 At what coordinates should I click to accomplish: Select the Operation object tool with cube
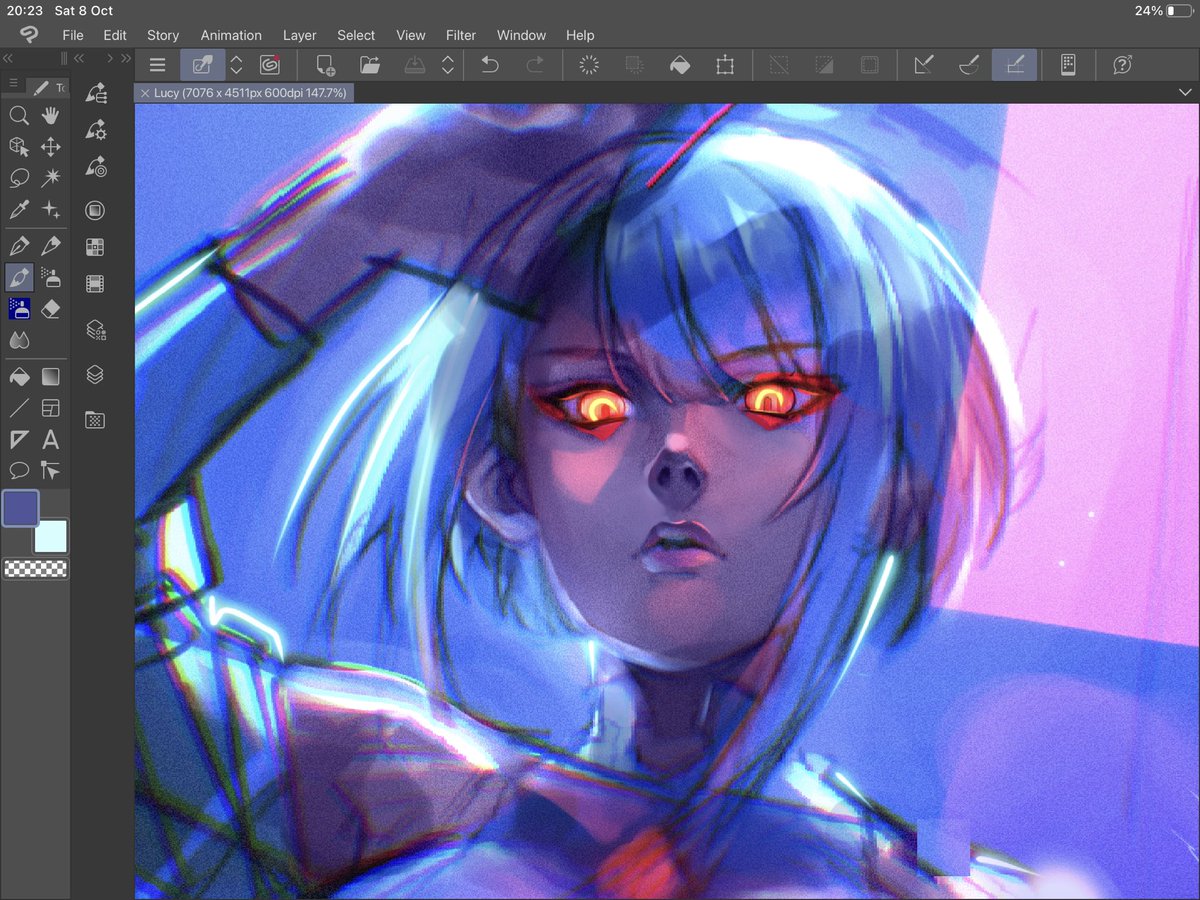coord(18,147)
